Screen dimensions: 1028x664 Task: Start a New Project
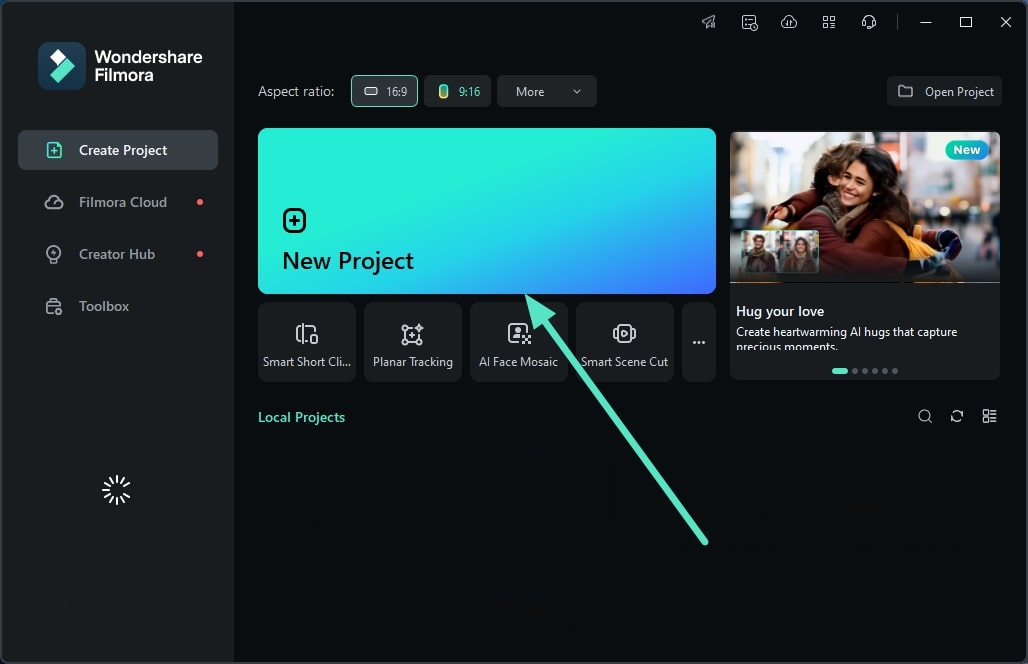click(x=486, y=211)
